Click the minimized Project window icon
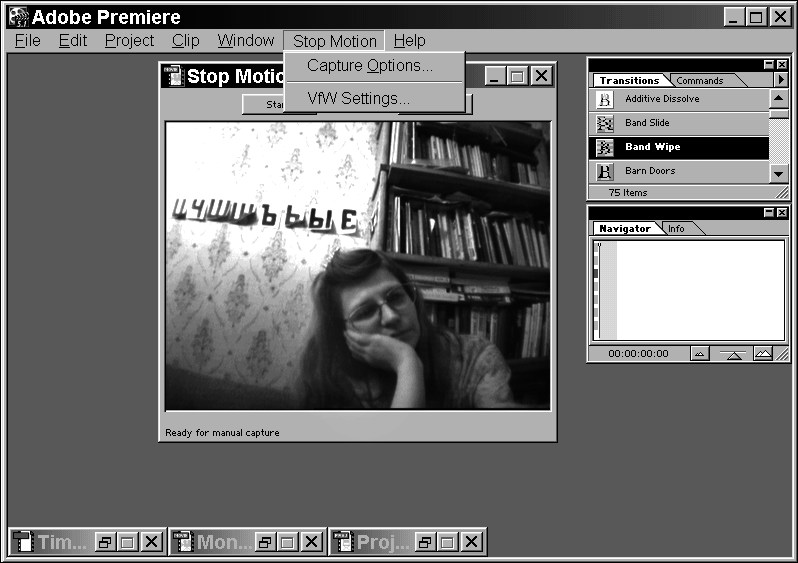Image resolution: width=798 pixels, height=563 pixels. coord(343,542)
